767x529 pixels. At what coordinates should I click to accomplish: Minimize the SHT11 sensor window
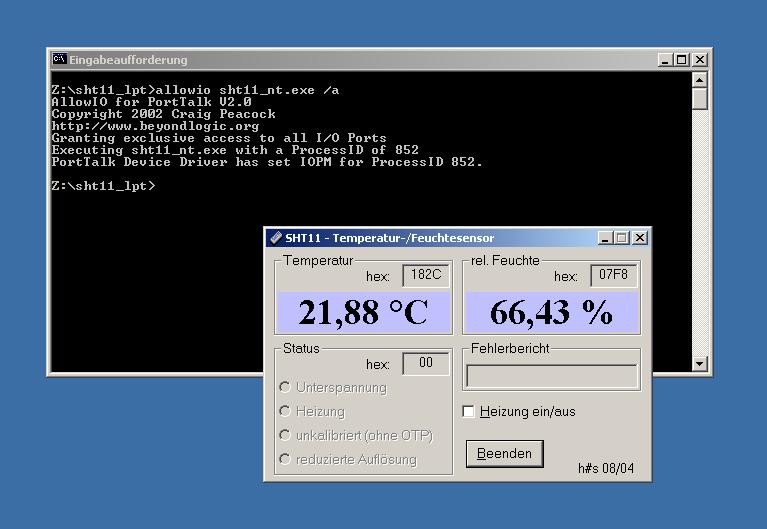[x=605, y=238]
